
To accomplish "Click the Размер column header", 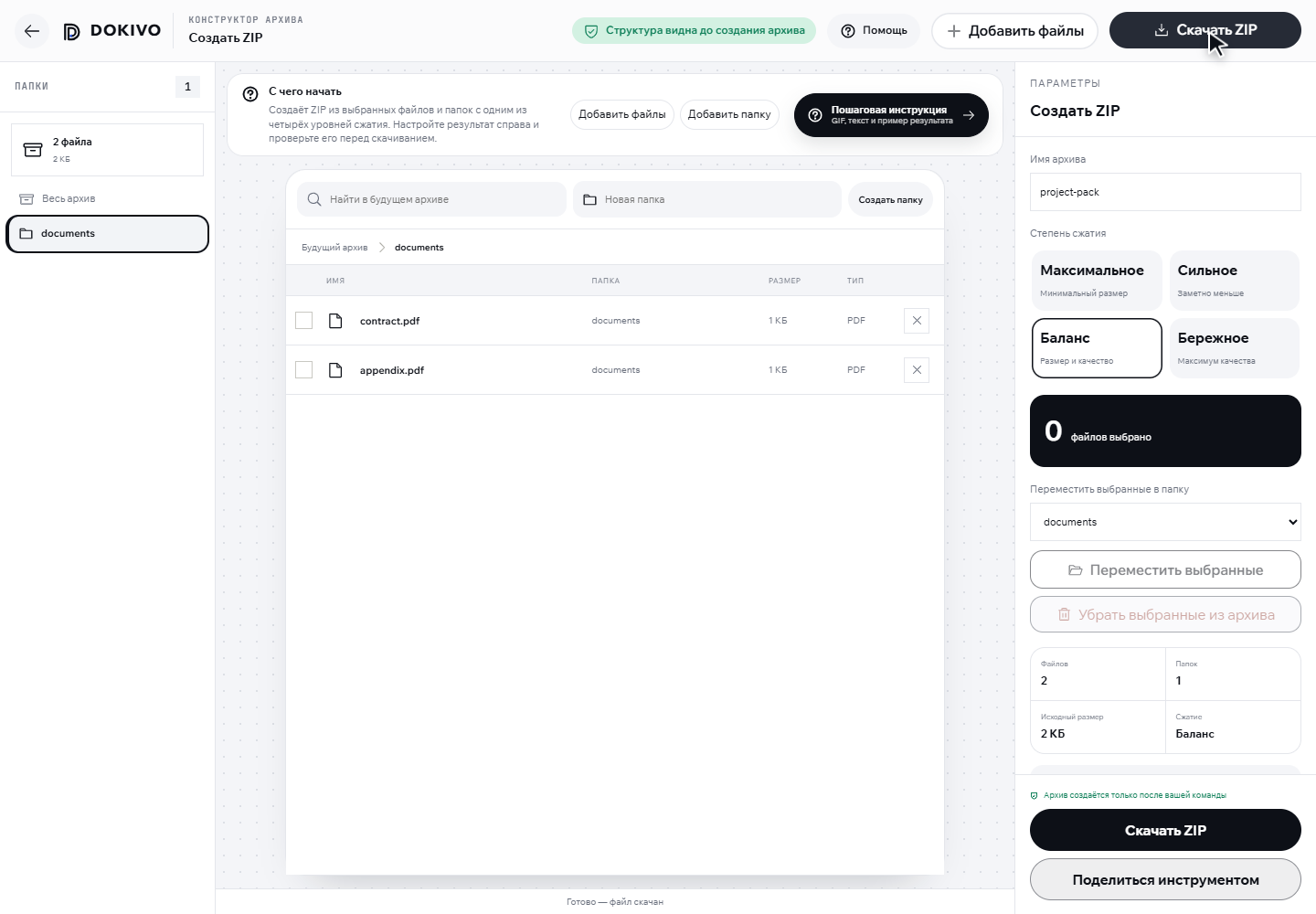I will [x=784, y=281].
